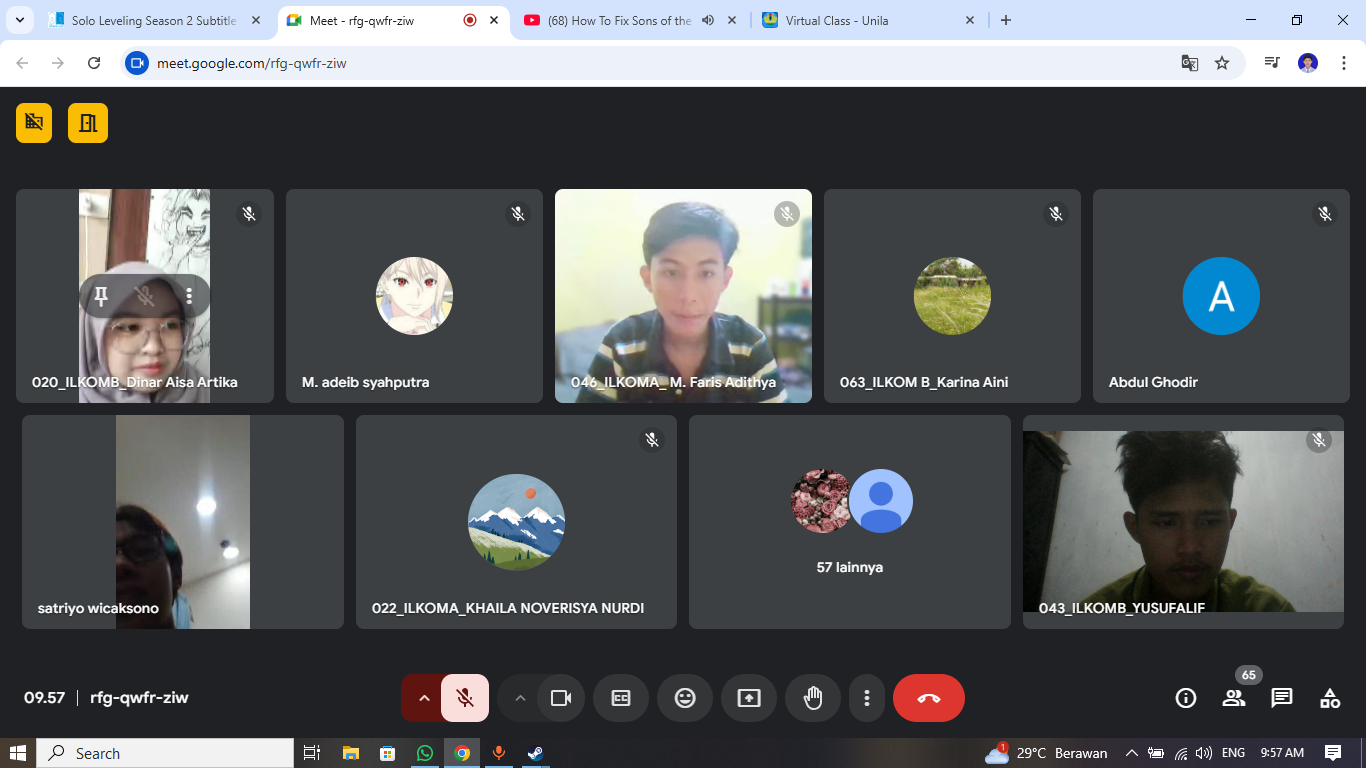The image size is (1366, 768).
Task: Switch to the Solo Leveling Season 2 tab
Action: [x=150, y=20]
